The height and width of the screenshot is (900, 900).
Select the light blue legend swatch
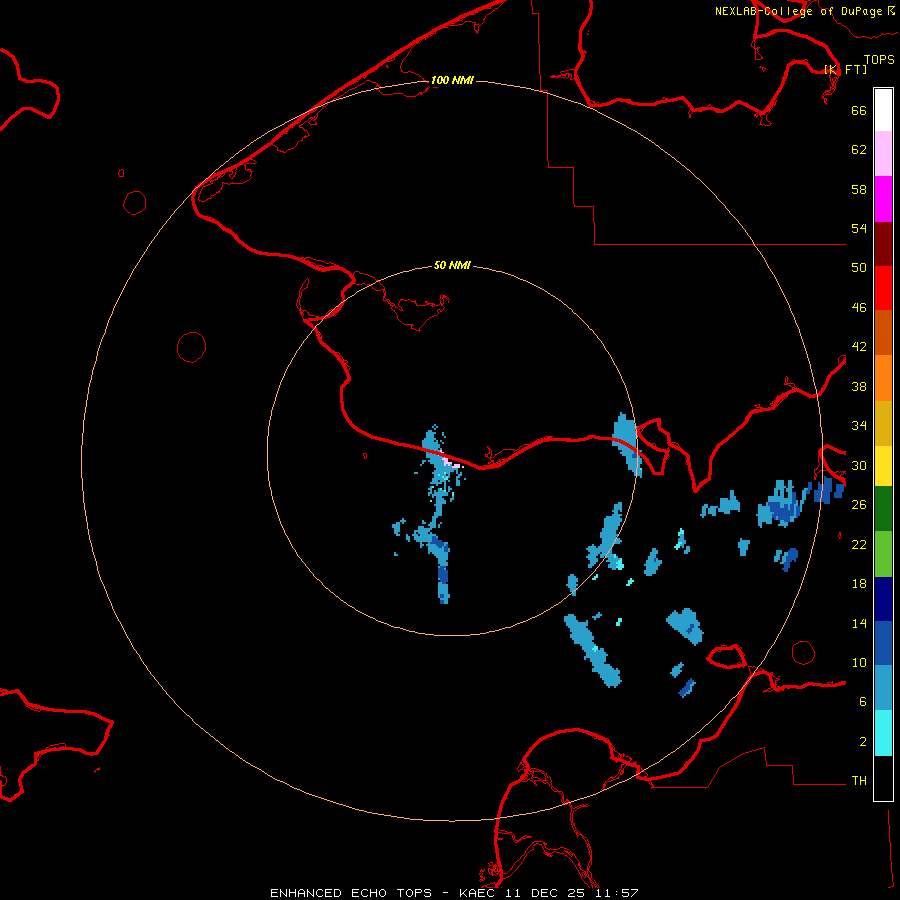coord(883,688)
